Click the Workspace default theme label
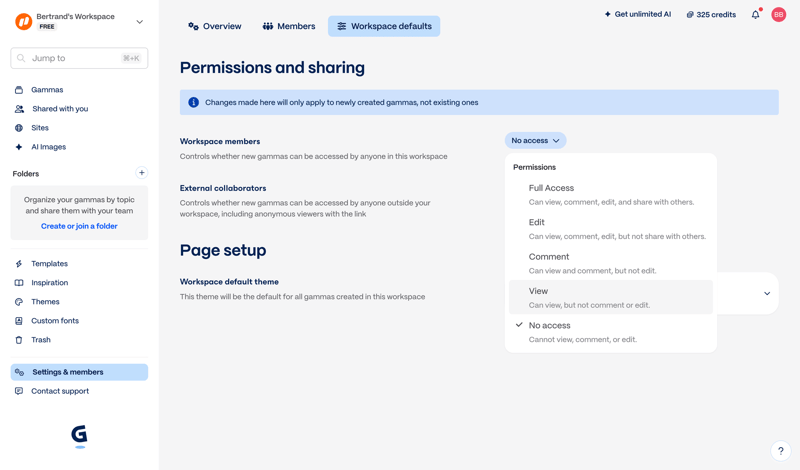 229,282
